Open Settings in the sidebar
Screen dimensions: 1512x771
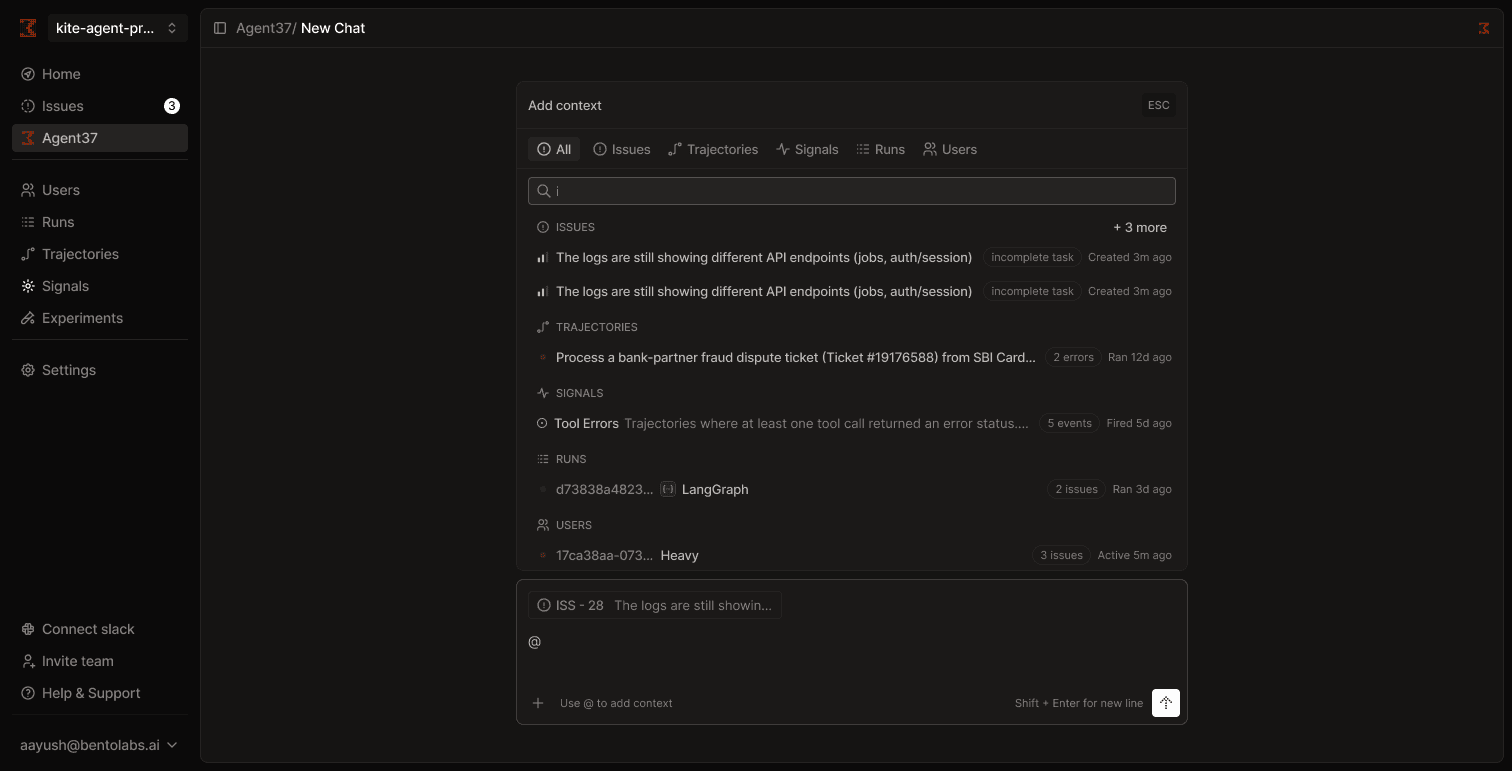point(100,370)
